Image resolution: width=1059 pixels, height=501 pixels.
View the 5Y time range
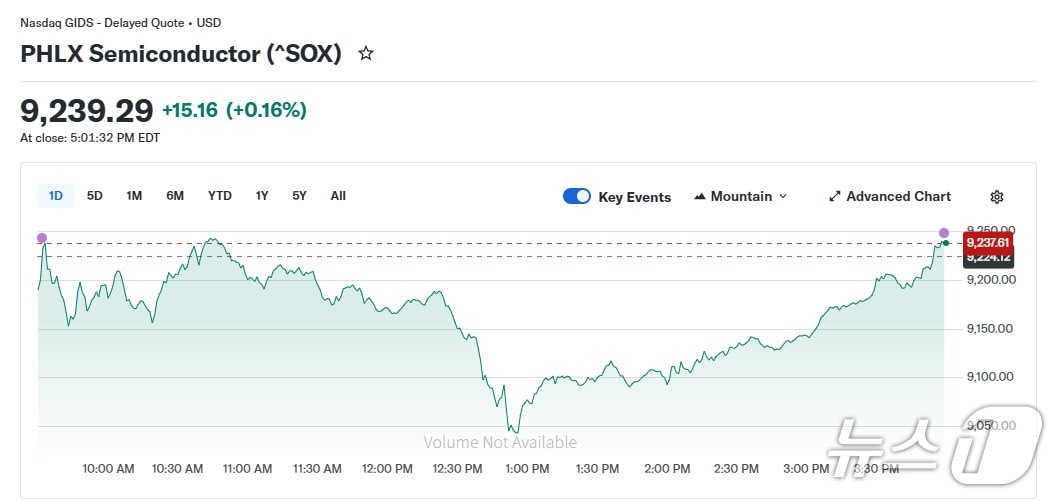click(299, 196)
